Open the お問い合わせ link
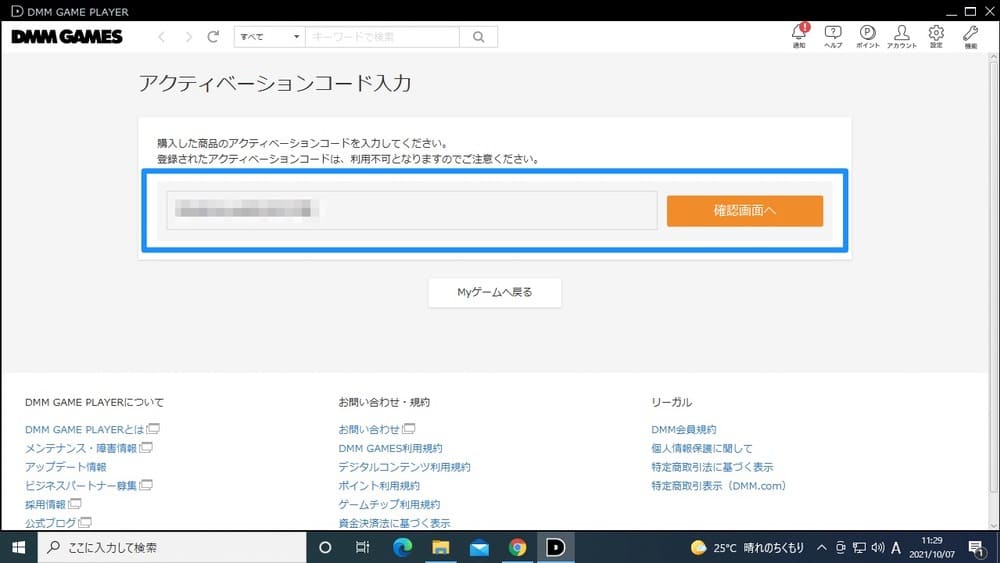Viewport: 1000px width, 563px height. tap(369, 429)
